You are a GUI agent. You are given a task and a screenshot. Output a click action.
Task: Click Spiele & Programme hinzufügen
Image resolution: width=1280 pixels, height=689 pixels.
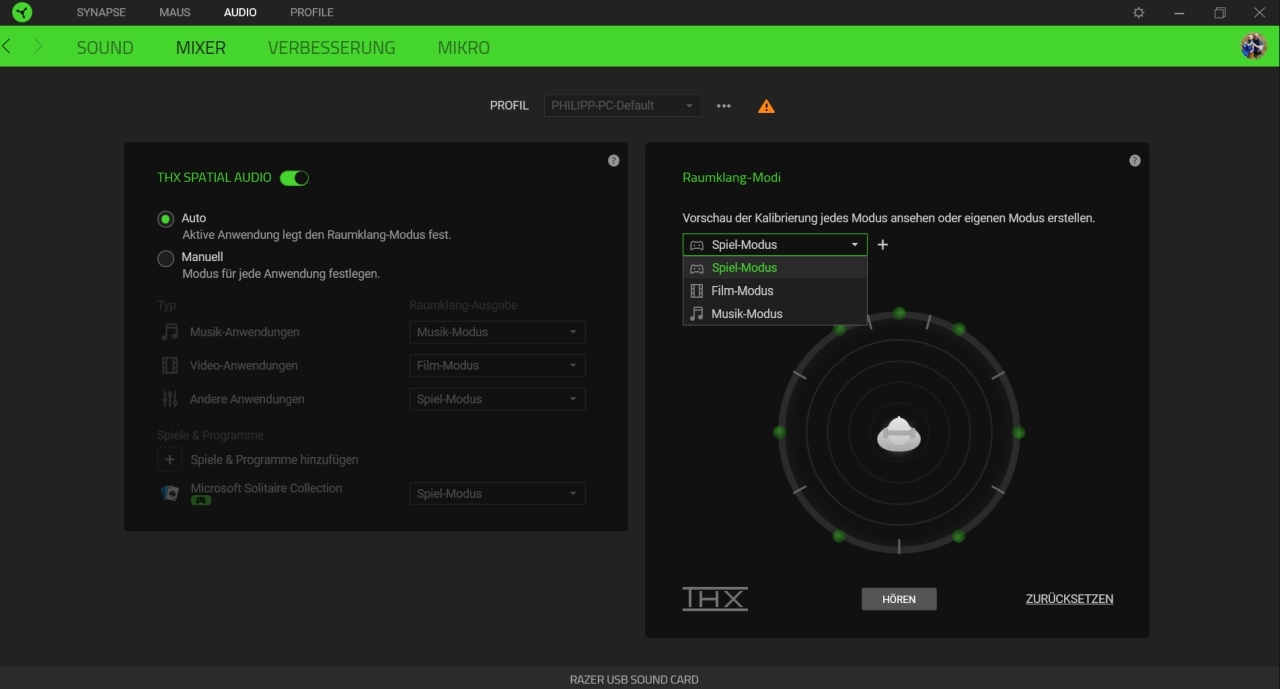274,460
